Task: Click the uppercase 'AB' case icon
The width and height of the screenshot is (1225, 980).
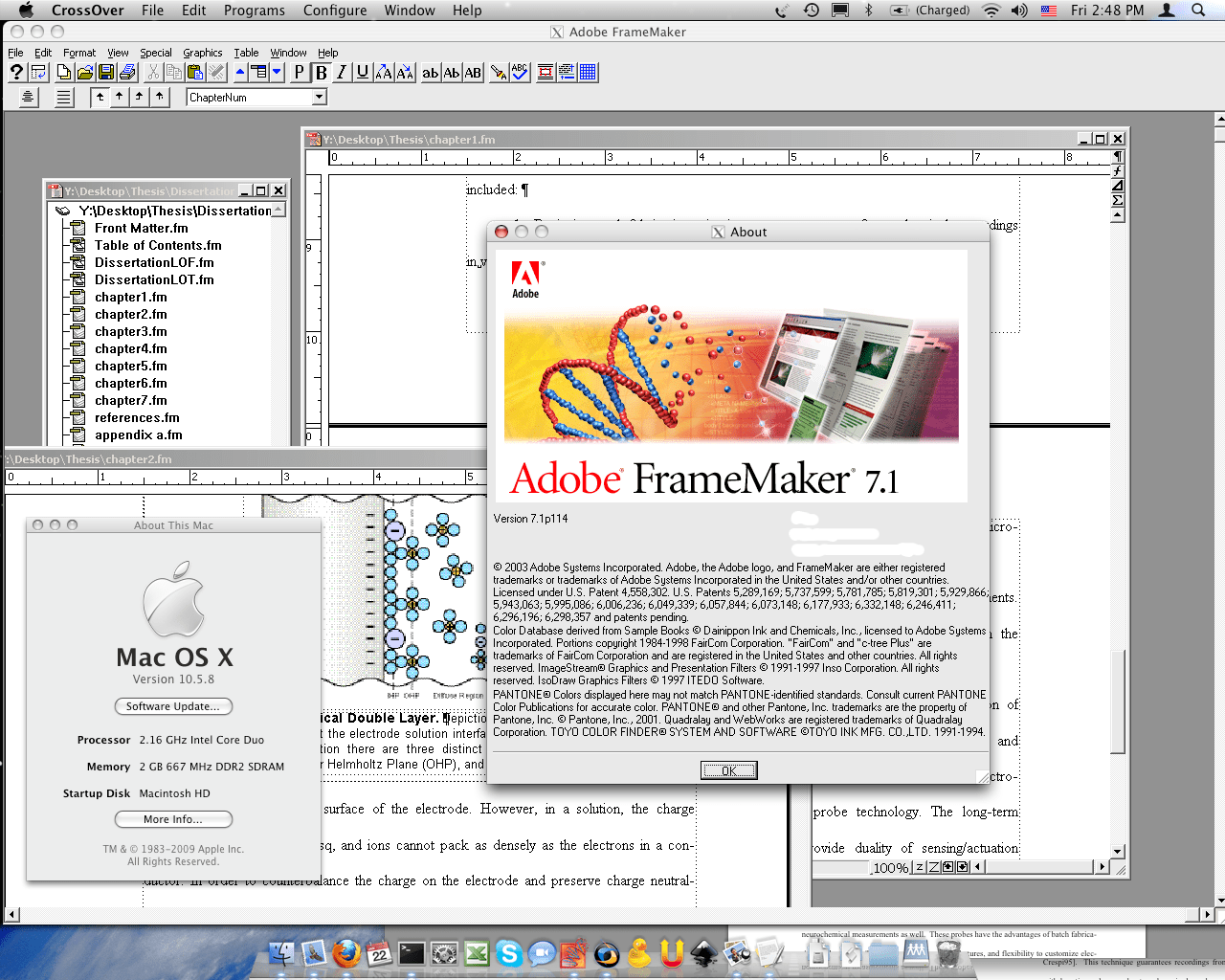Action: tap(473, 72)
